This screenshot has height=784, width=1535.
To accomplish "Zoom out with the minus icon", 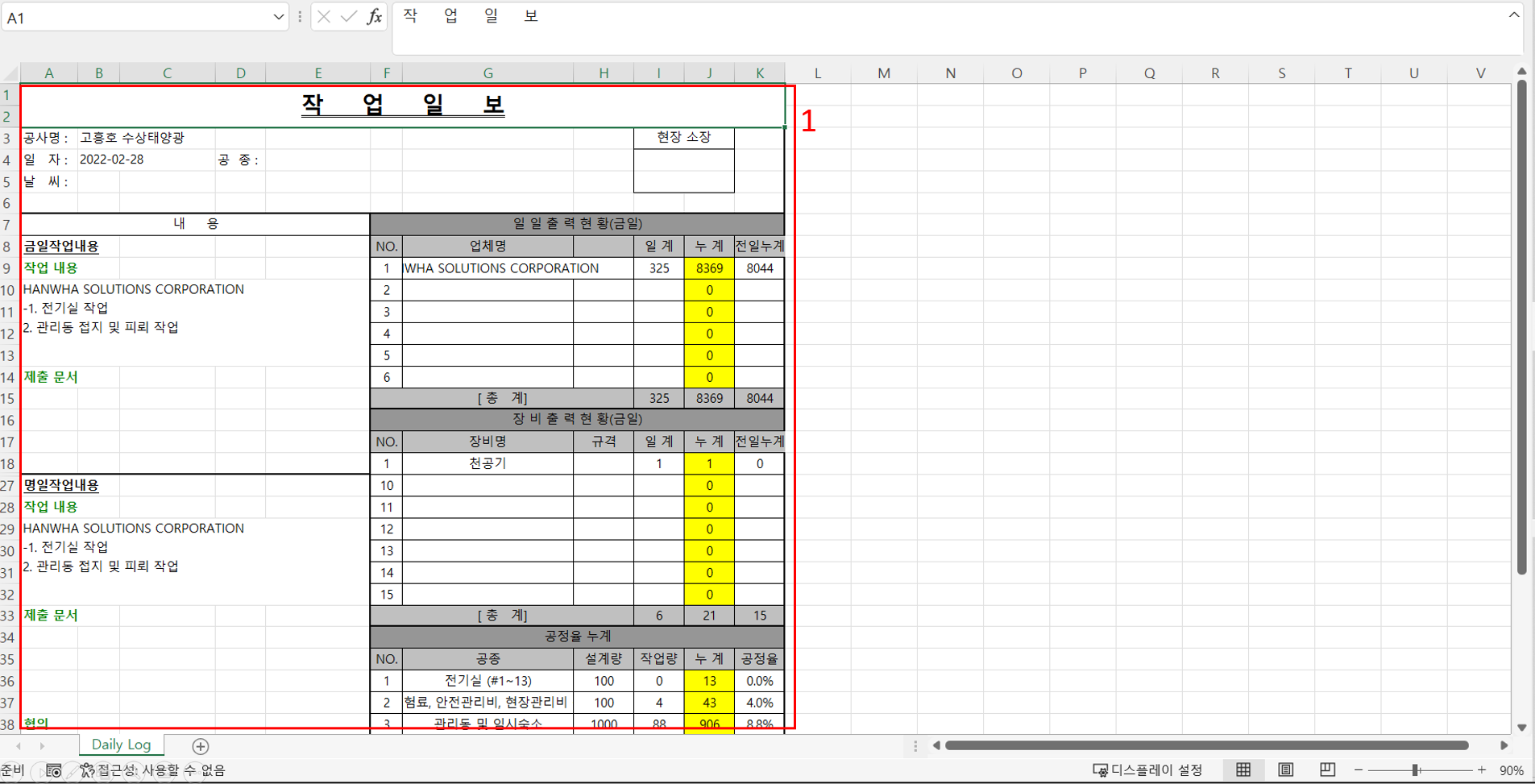I will click(1359, 770).
